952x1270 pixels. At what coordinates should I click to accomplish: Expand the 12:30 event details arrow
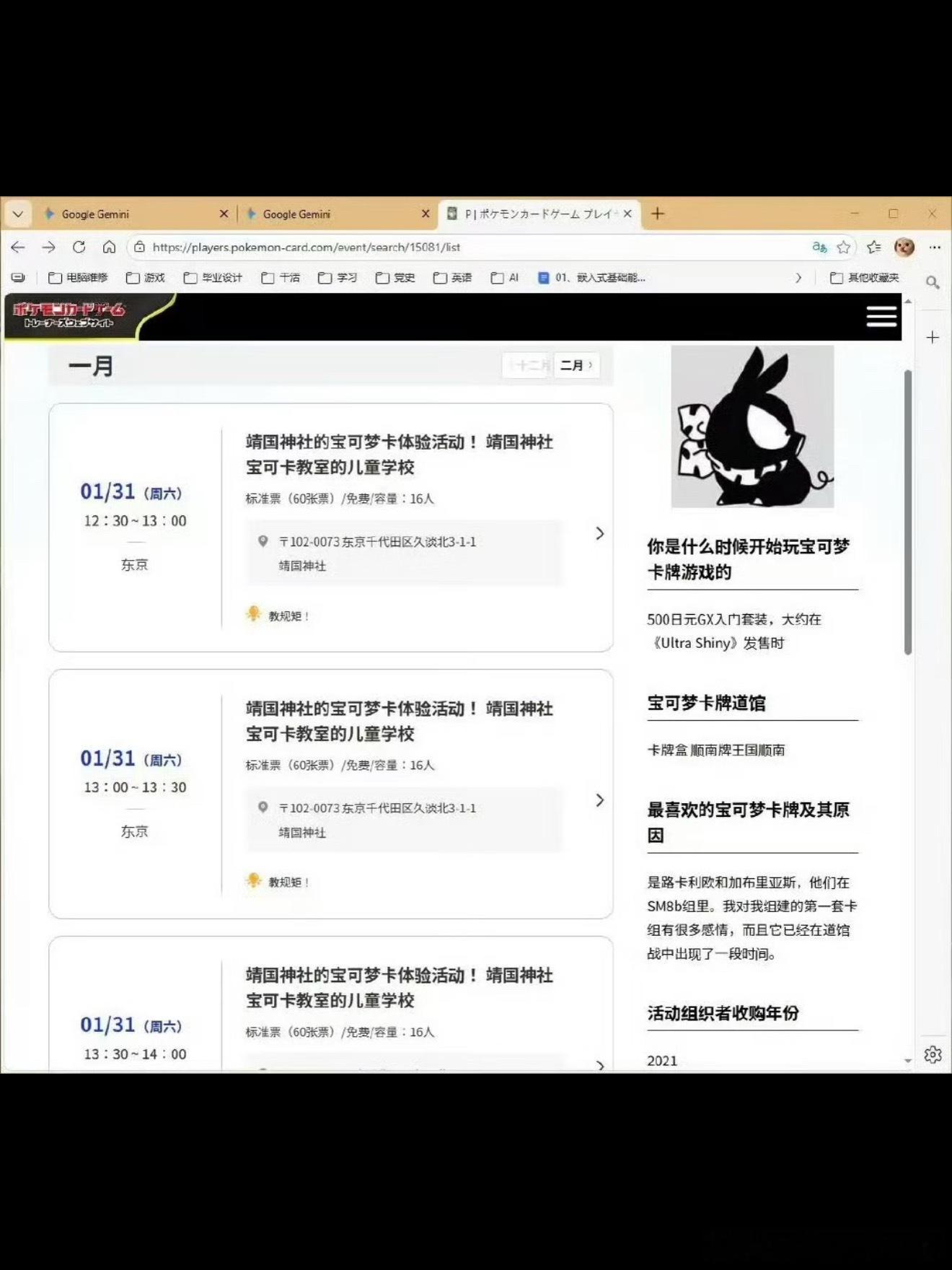599,533
